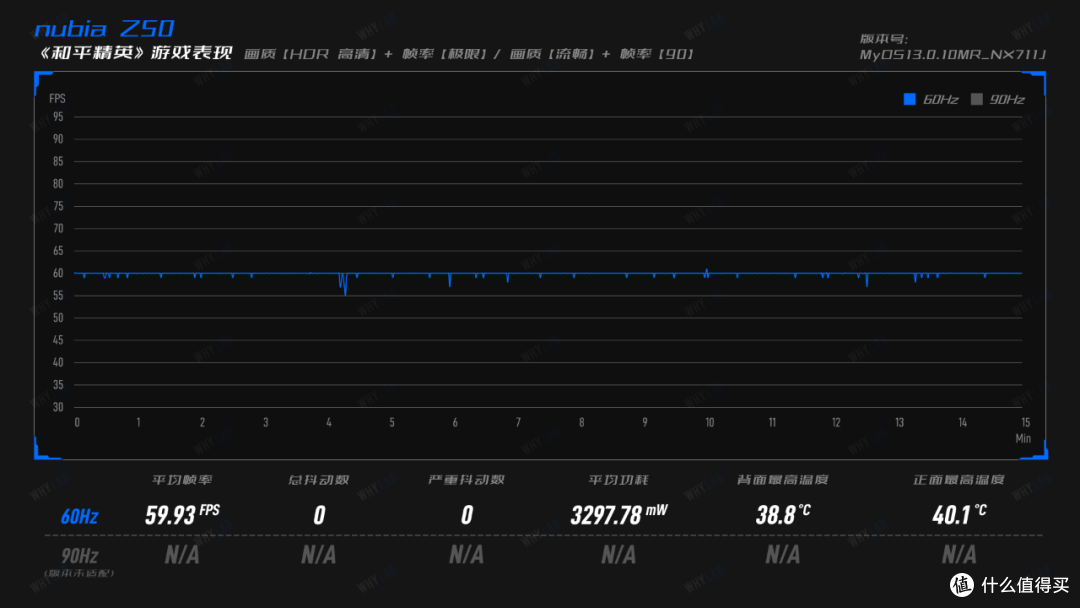Viewport: 1080px width, 608px height.
Task: Click the 《和平精英》游戏表现 heading
Action: 134,53
